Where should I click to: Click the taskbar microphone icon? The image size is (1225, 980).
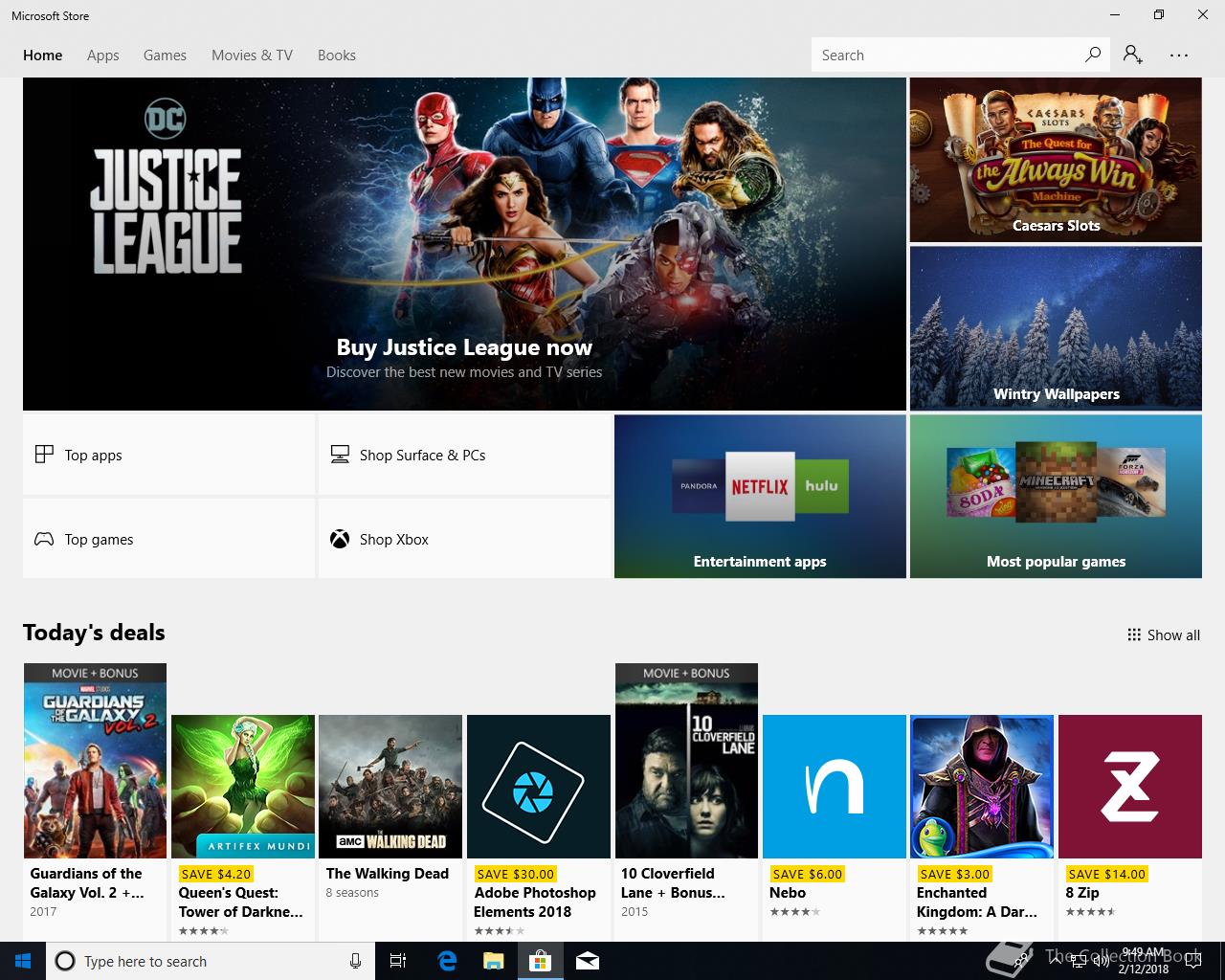click(x=355, y=961)
